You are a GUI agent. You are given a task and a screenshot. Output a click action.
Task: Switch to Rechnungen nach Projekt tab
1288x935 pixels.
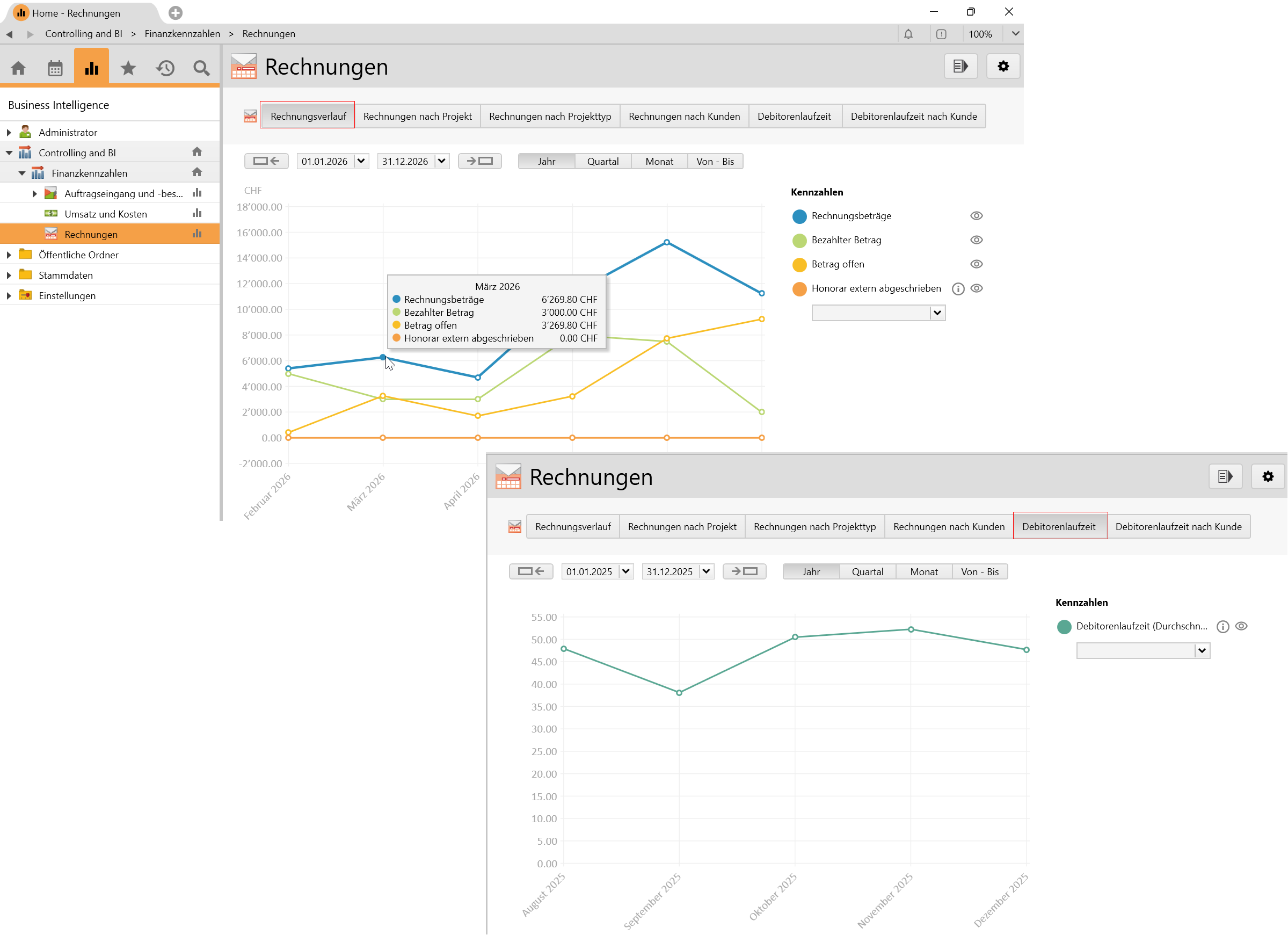(x=417, y=117)
